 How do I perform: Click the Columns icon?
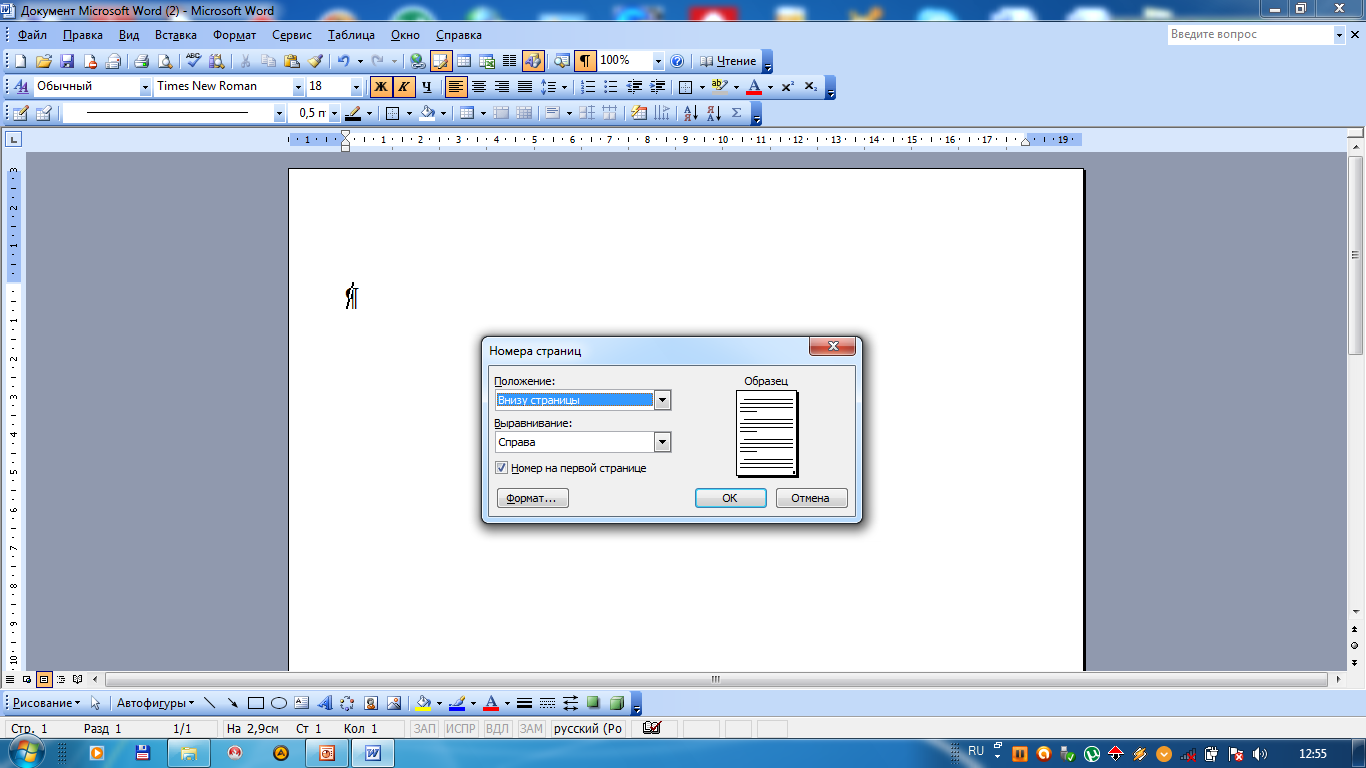pos(509,61)
